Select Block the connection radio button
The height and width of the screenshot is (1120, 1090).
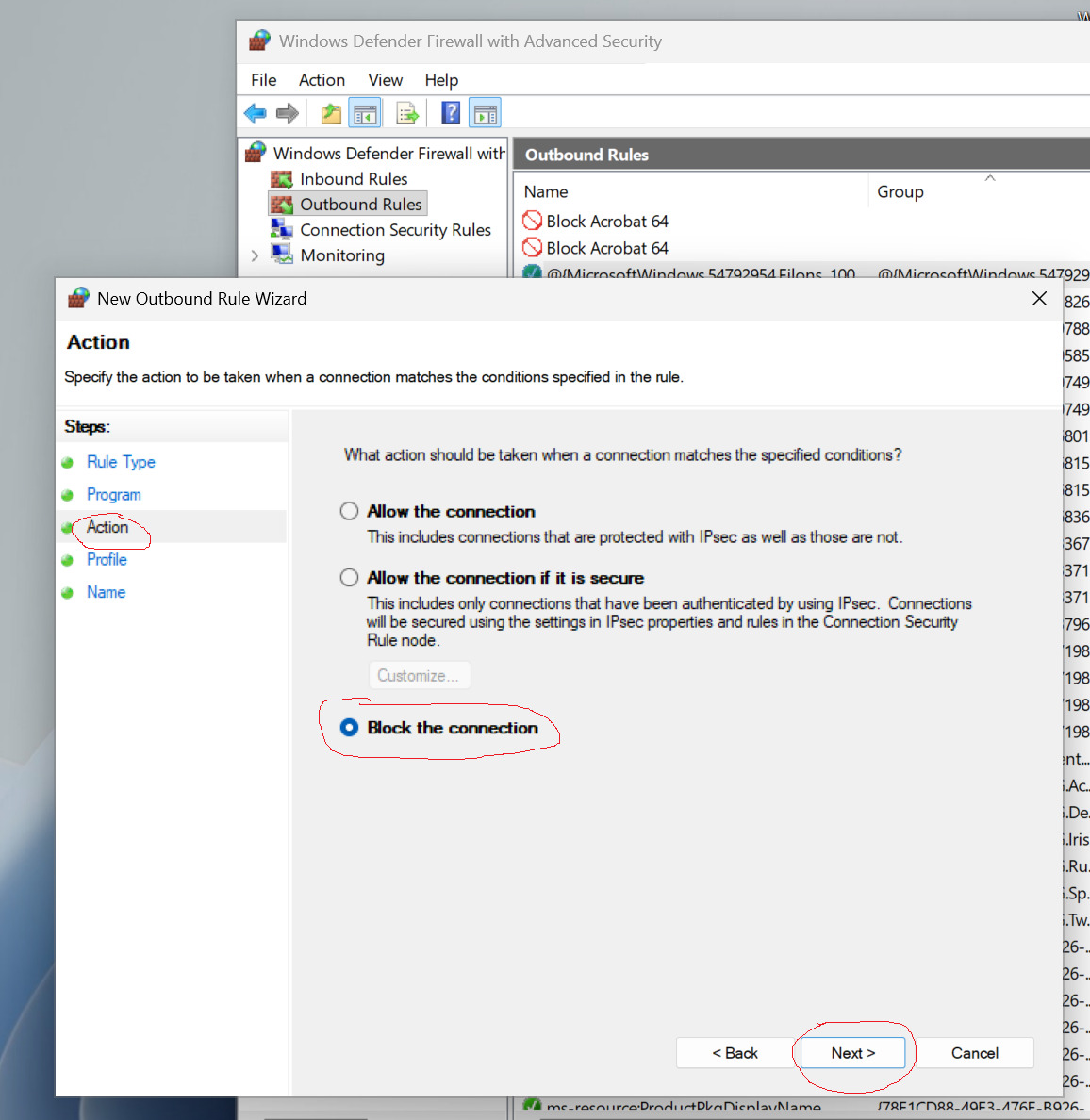pos(349,728)
